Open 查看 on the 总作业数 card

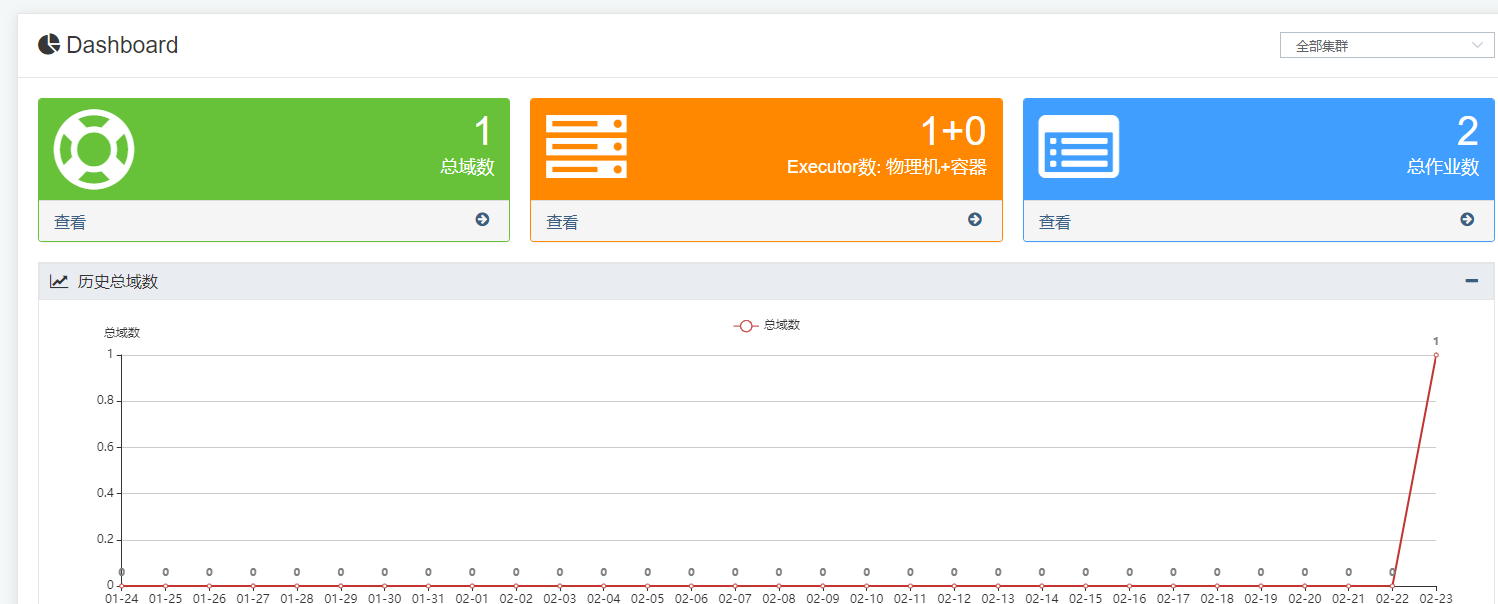pyautogui.click(x=1053, y=220)
